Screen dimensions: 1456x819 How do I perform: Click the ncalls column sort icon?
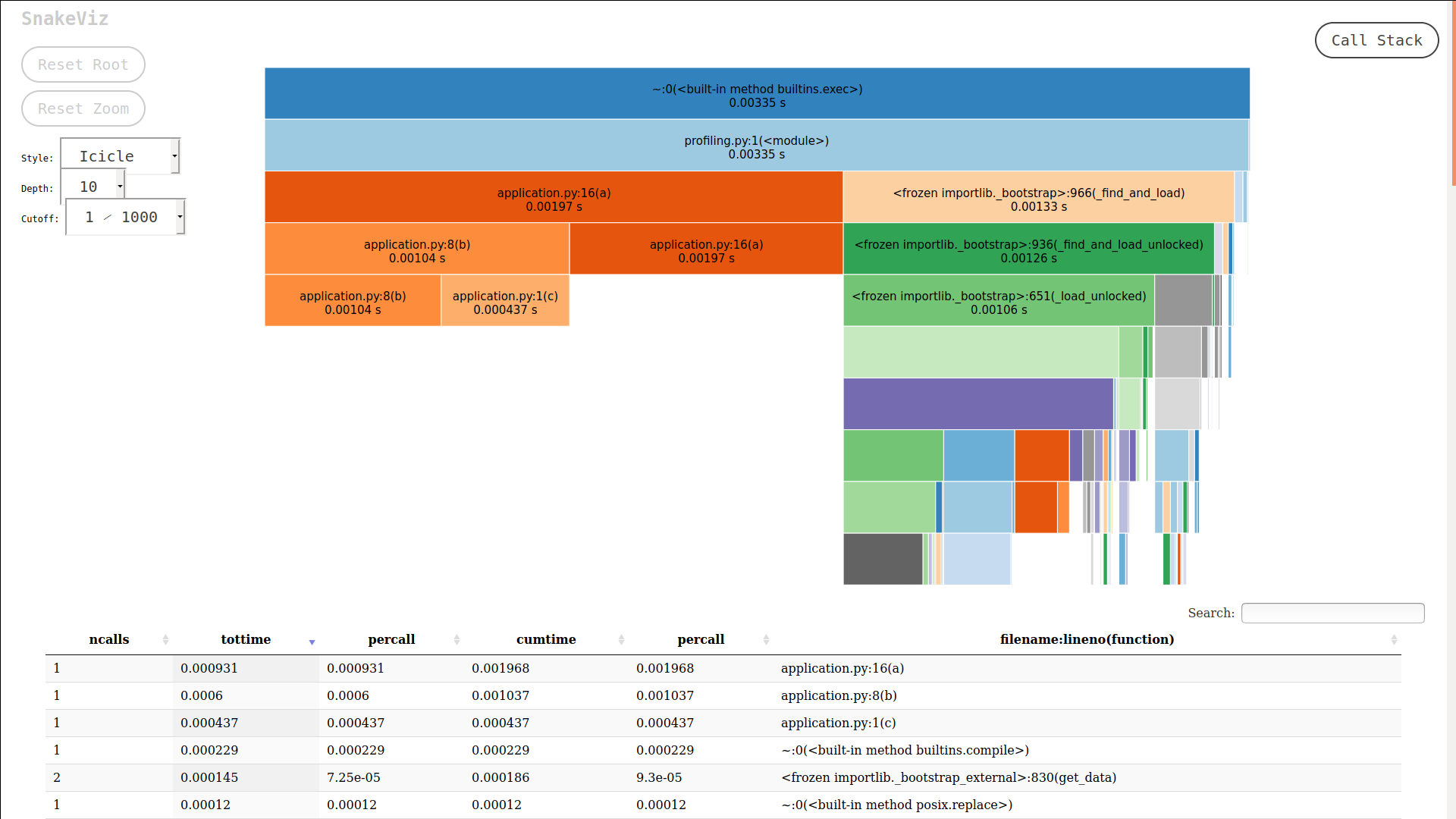(x=163, y=640)
